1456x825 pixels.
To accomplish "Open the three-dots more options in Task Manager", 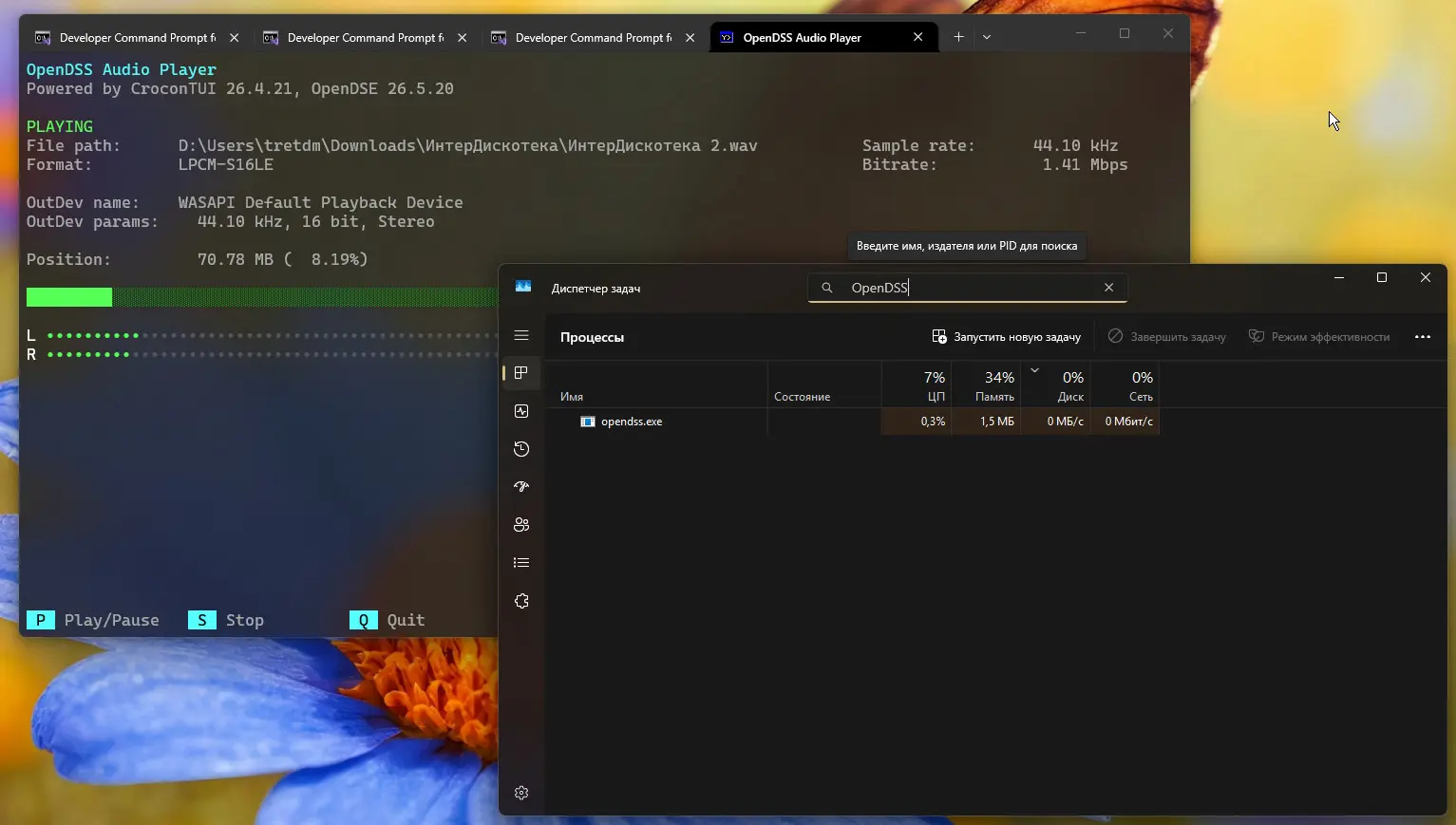I will (1423, 337).
